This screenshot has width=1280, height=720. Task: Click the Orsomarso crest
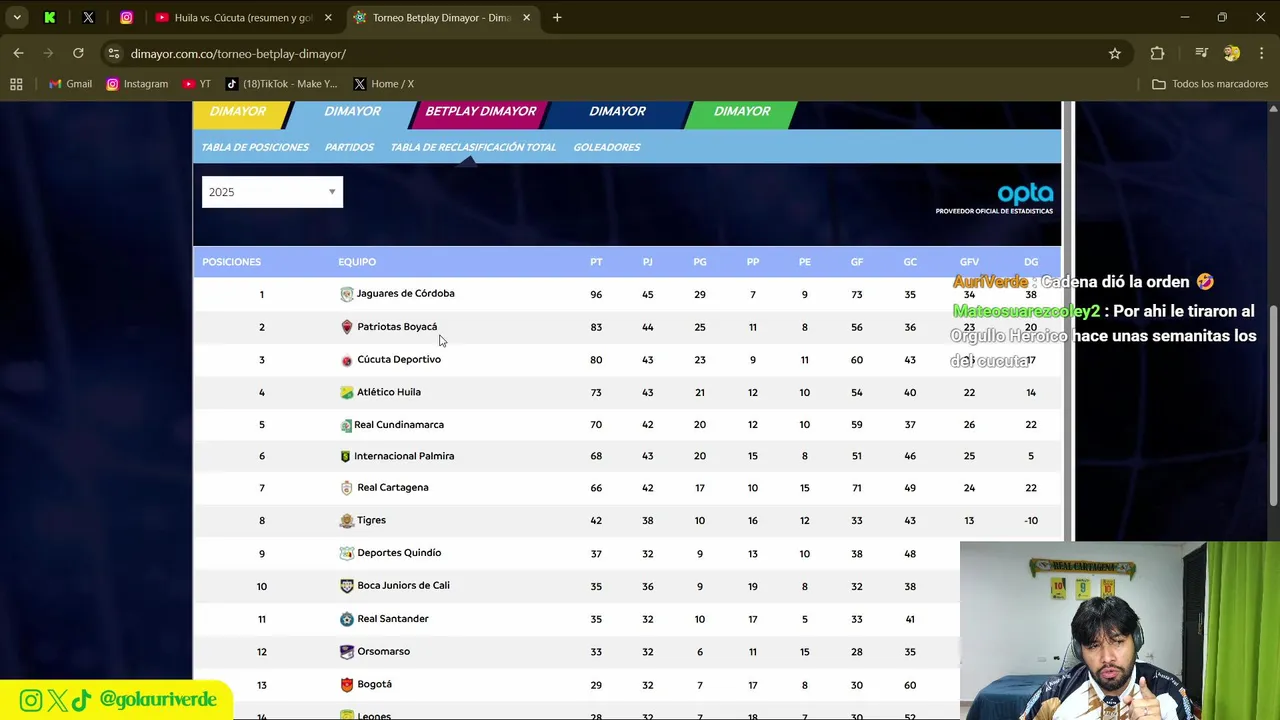[346, 652]
